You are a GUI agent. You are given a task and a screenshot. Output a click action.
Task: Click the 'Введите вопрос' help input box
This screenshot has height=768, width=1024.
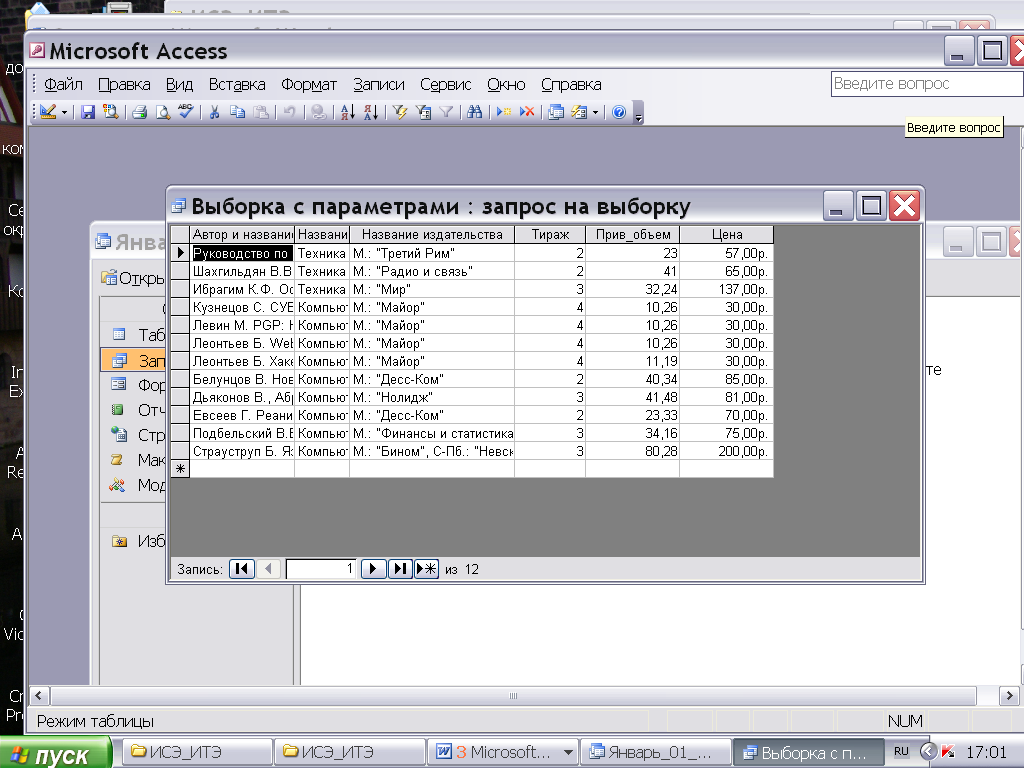927,84
